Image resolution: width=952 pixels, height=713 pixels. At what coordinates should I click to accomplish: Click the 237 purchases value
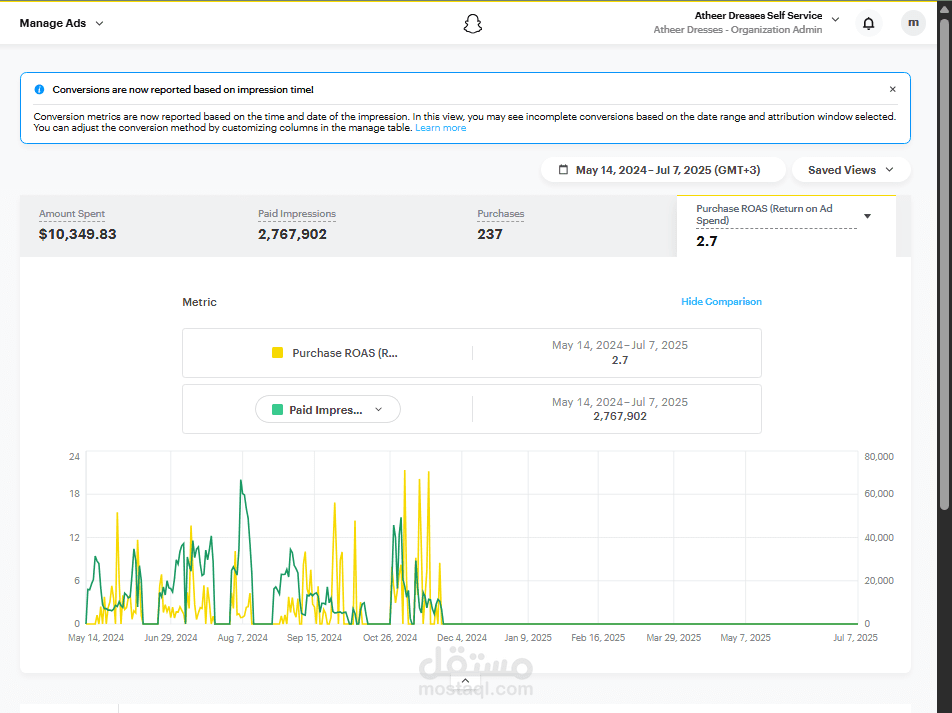pos(489,234)
